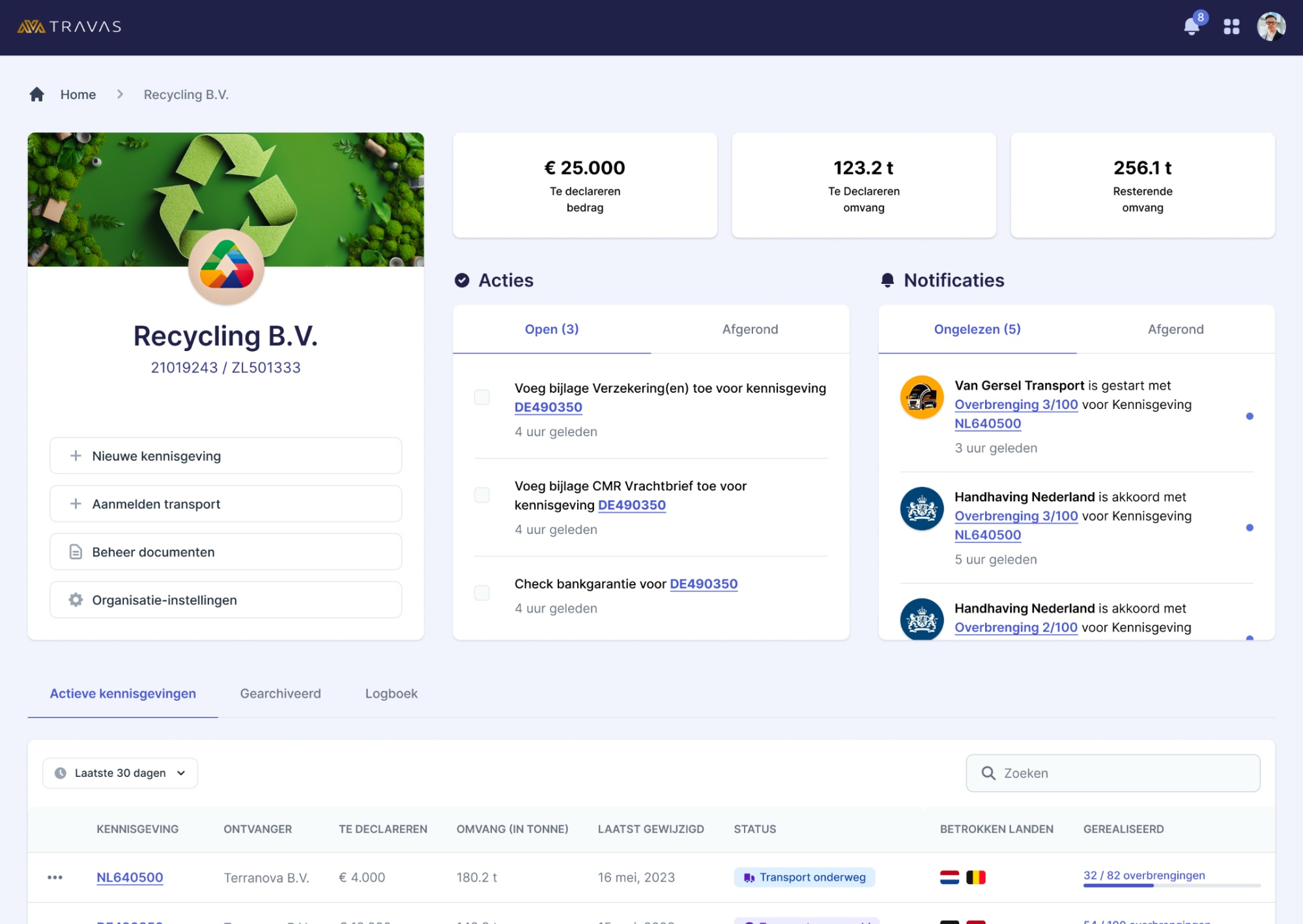1316x924 pixels.
Task: Open the Laatste 30 dagen dropdown
Action: tap(121, 780)
